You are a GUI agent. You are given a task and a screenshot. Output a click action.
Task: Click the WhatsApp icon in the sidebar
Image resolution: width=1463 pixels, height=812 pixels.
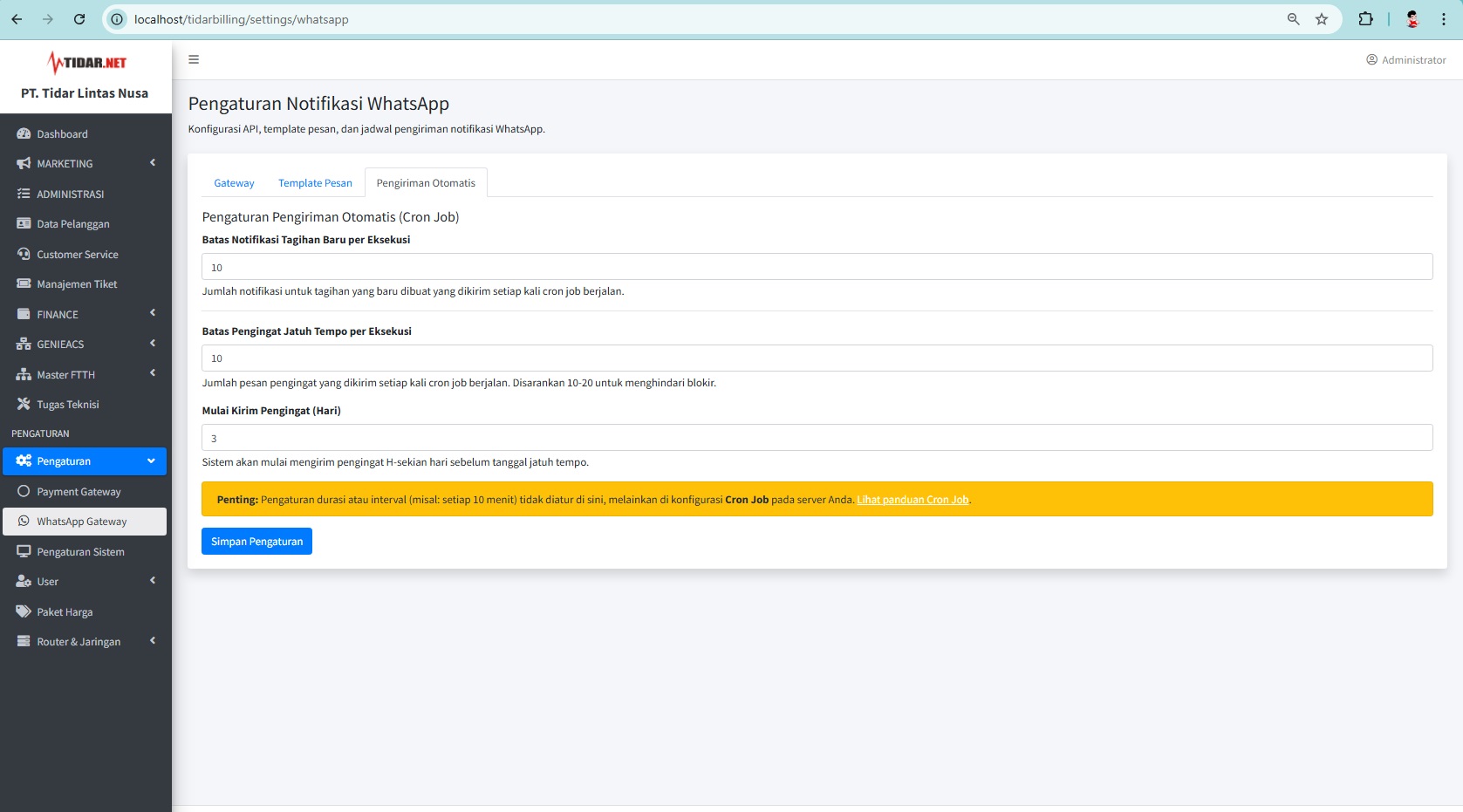[24, 522]
